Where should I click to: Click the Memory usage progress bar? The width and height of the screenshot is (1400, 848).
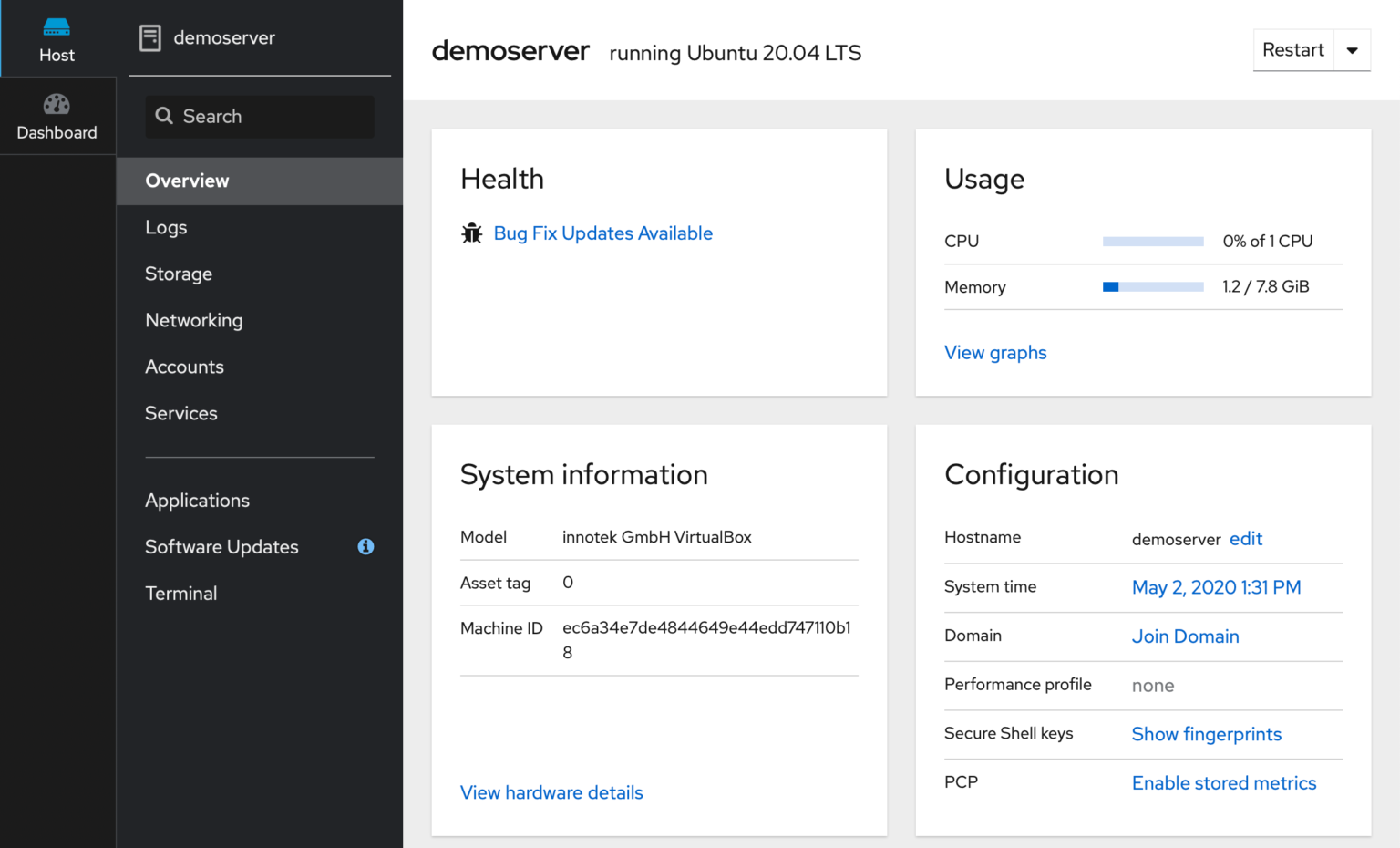(1152, 286)
